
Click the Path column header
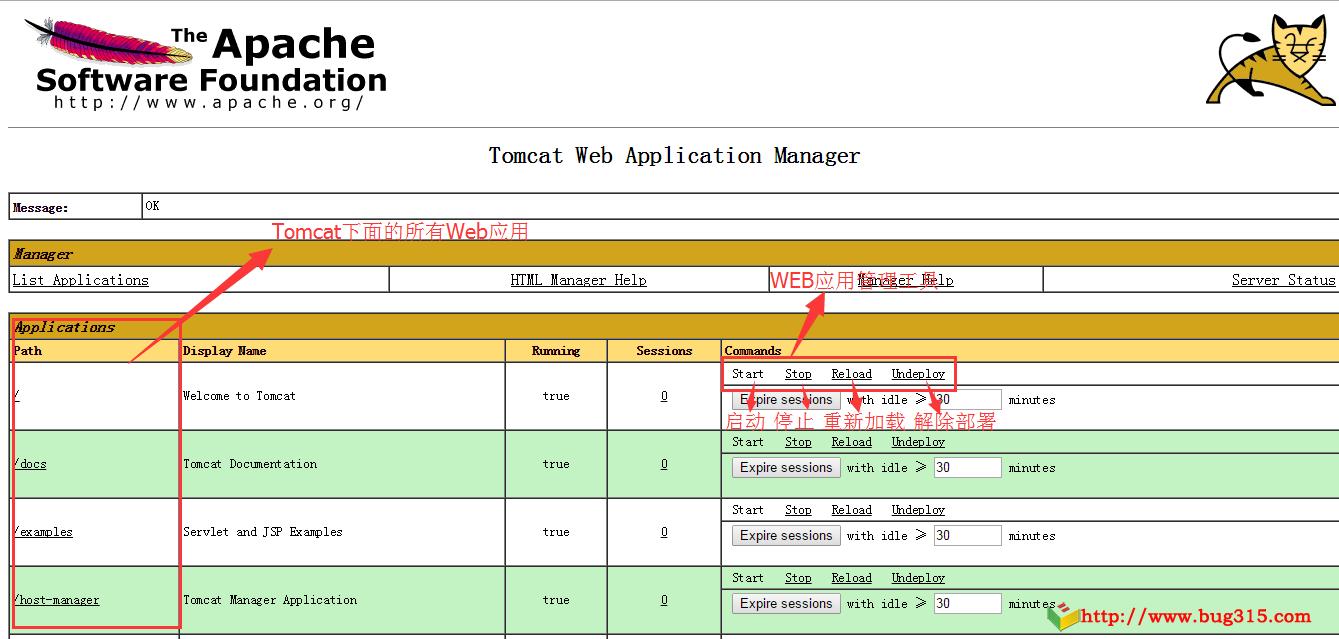28,351
